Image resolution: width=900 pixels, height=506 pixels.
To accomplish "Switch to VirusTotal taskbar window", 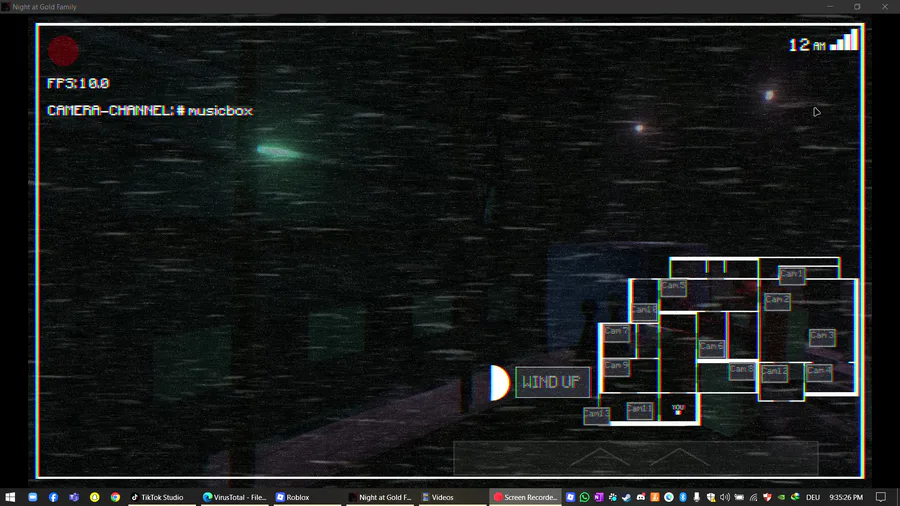I will pos(234,497).
